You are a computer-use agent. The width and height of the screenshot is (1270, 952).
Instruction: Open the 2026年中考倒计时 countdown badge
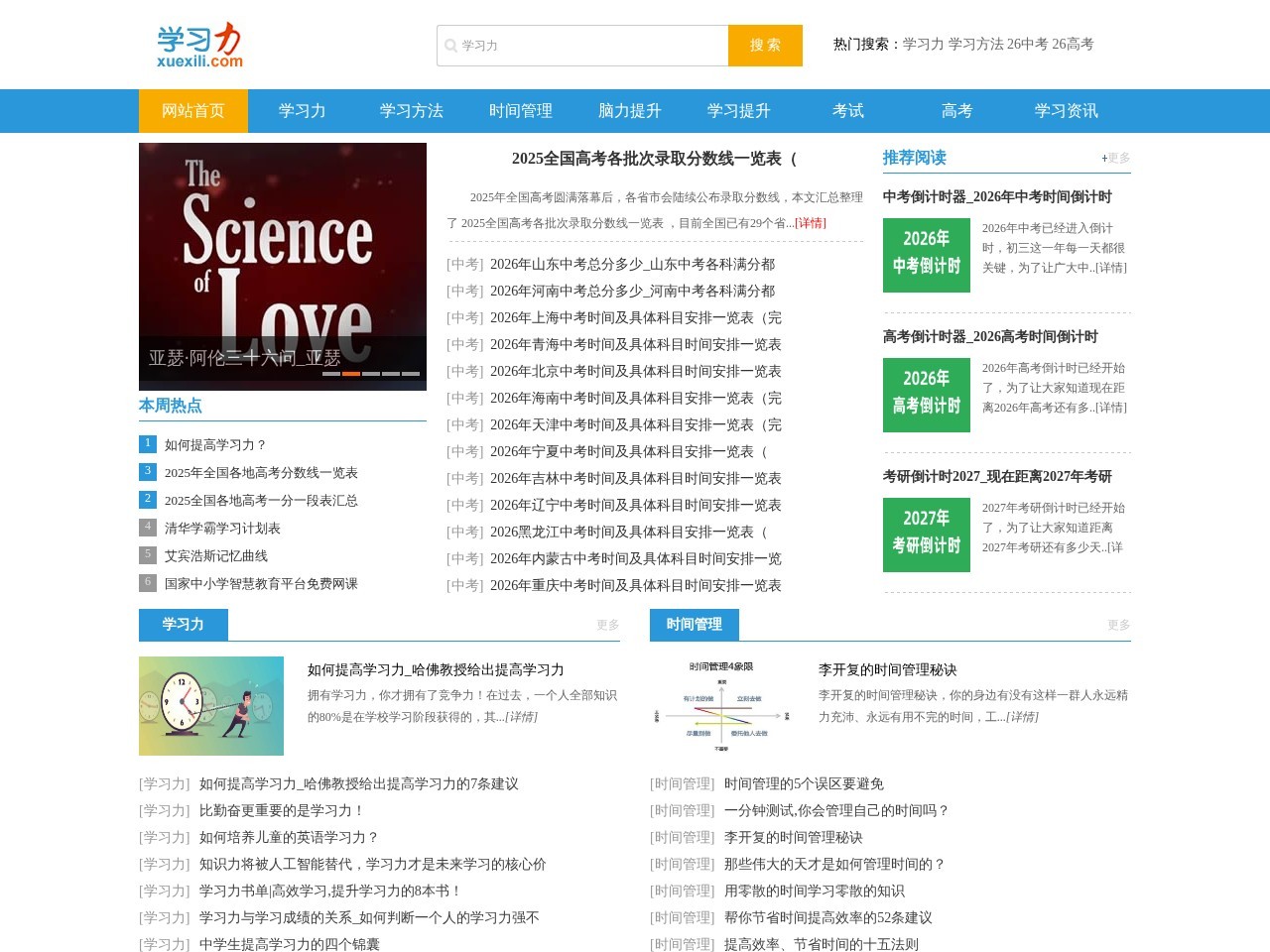click(926, 255)
